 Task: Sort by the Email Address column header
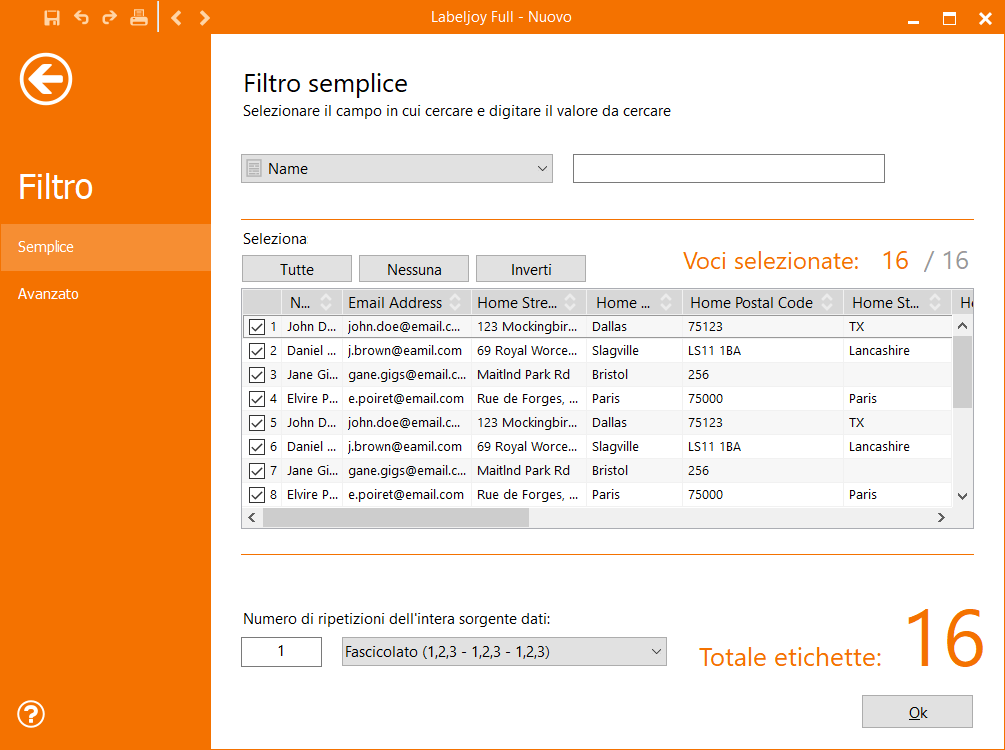pyautogui.click(x=395, y=303)
